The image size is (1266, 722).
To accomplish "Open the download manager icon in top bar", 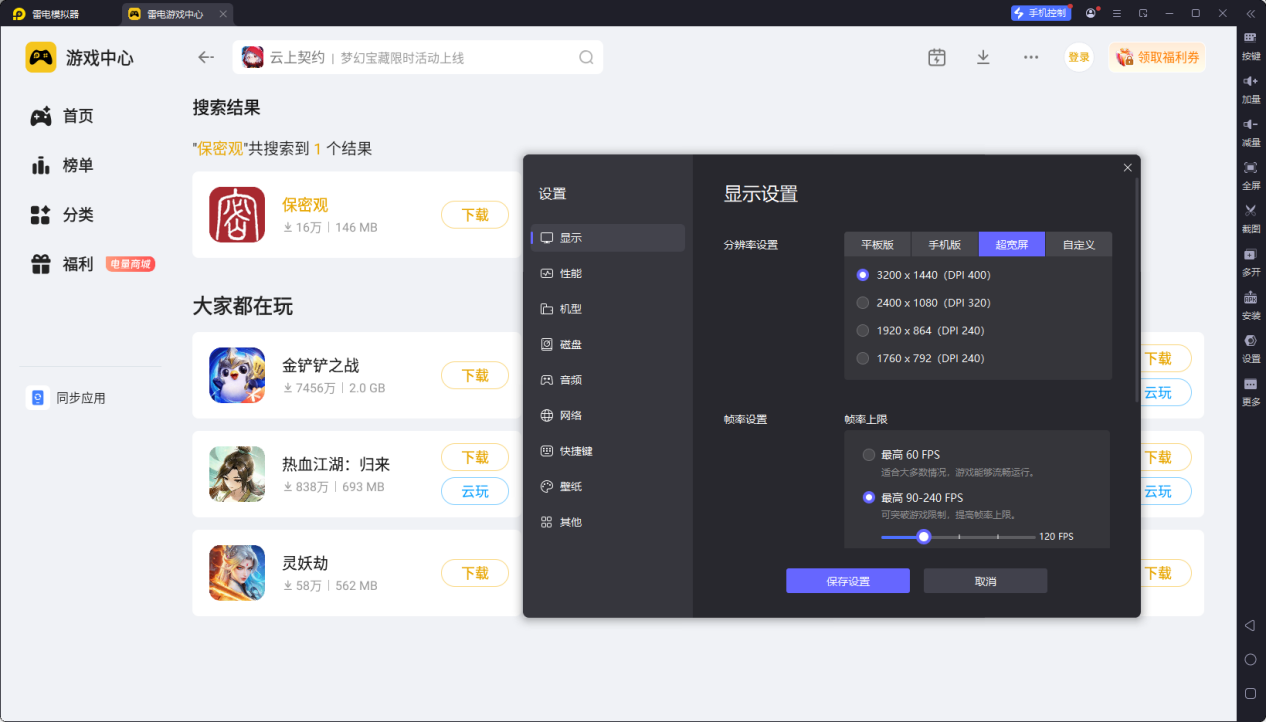I will pyautogui.click(x=983, y=57).
